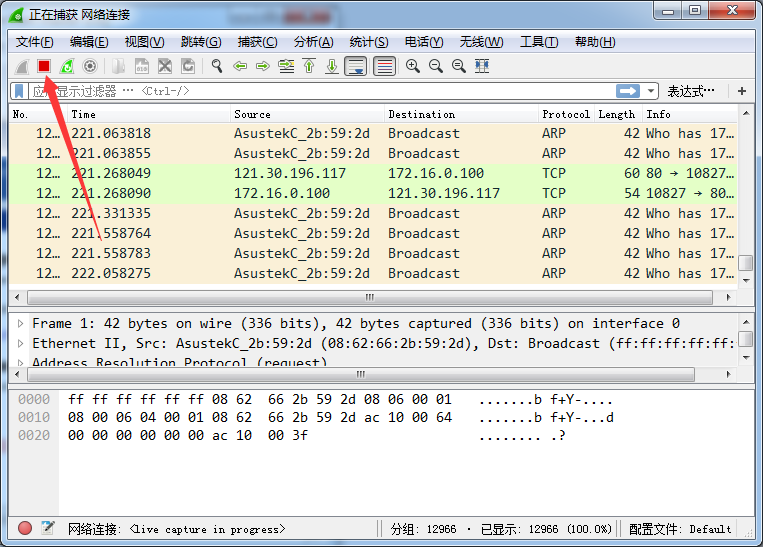Restart the current capture
The image size is (763, 547).
[x=67, y=66]
